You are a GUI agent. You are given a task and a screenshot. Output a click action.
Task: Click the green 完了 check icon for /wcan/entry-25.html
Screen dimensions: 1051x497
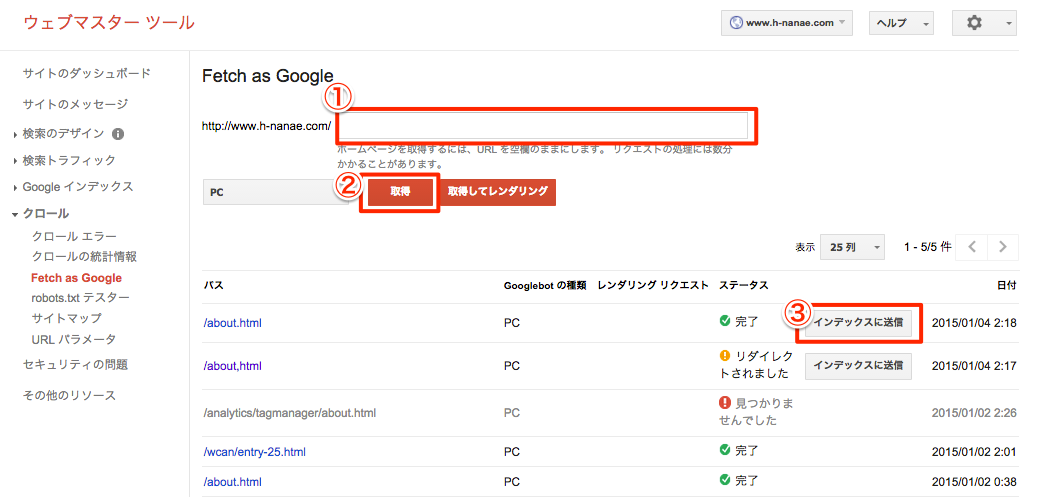(x=725, y=448)
